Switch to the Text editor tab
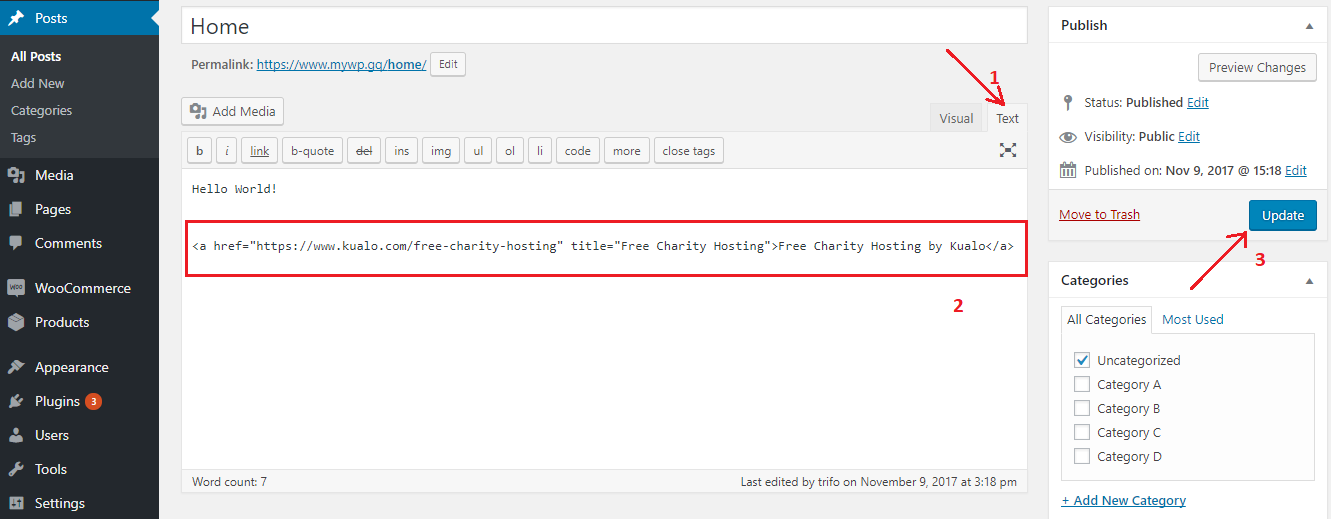 1007,118
